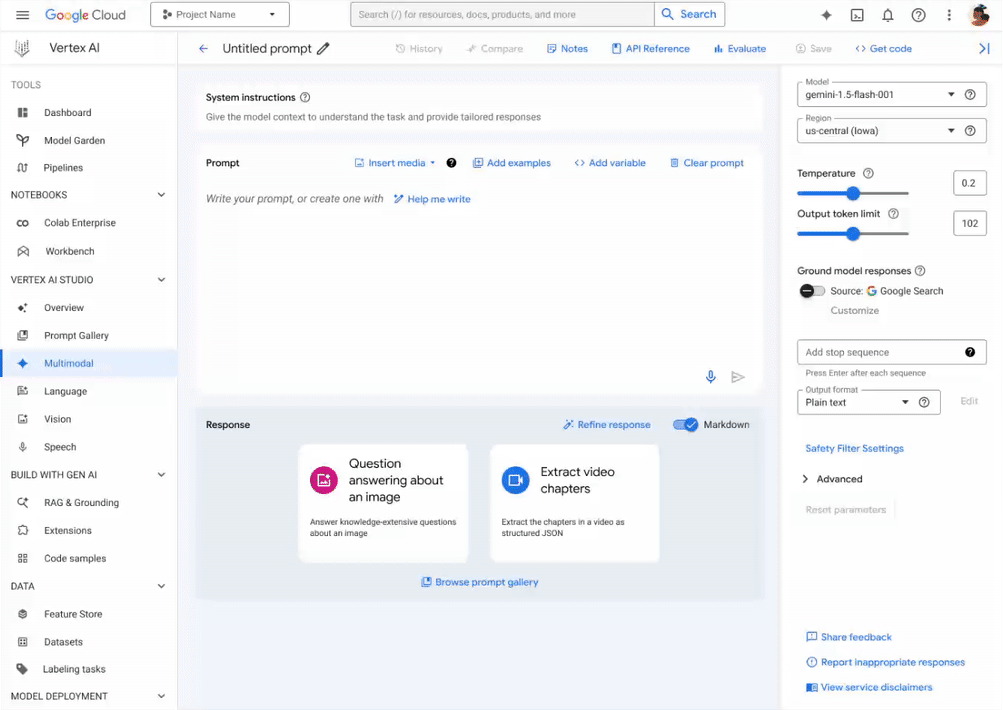The height and width of the screenshot is (710, 1003).
Task: Click the microphone icon in the prompt area
Action: pyautogui.click(x=711, y=377)
